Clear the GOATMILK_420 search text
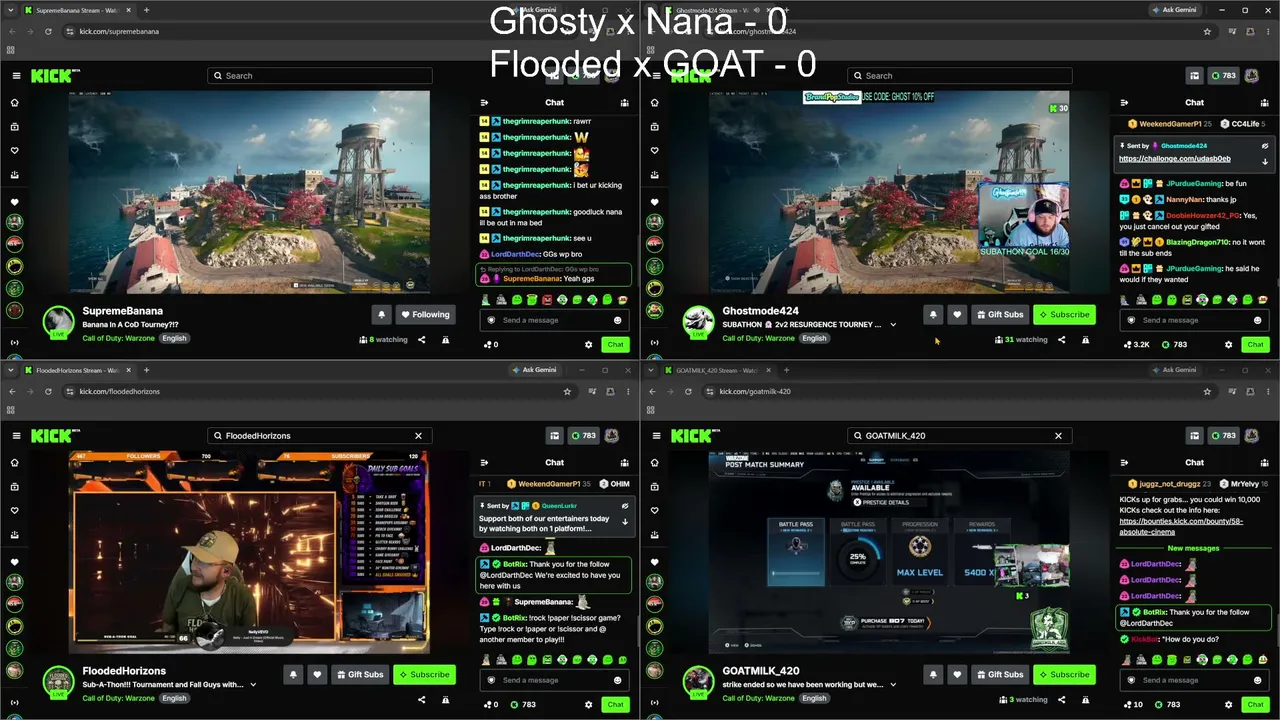Screen dimensions: 1280x720 tap(1059, 436)
